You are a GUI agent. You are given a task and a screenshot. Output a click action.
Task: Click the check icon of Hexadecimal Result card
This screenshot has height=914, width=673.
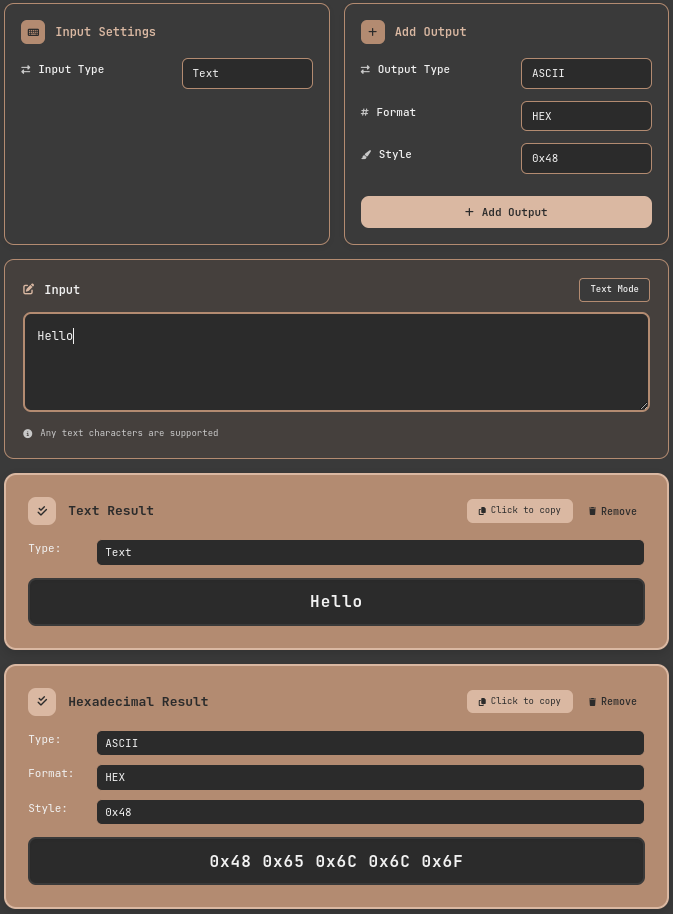coord(42,702)
